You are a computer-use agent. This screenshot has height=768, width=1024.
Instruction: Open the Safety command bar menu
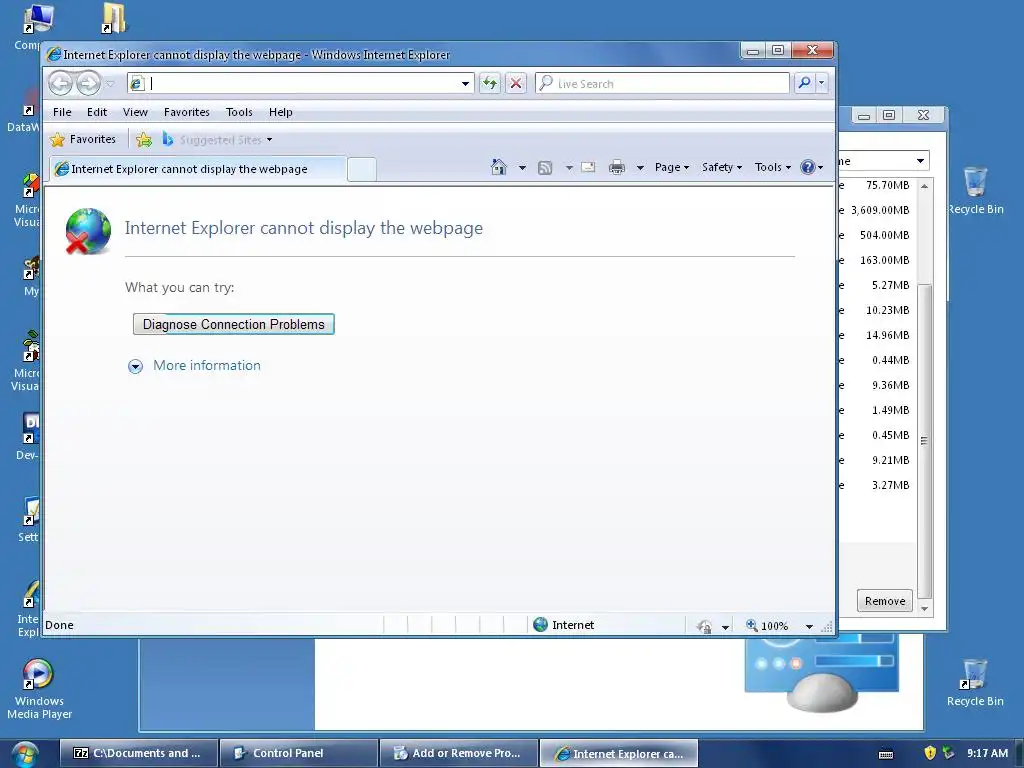(x=722, y=168)
